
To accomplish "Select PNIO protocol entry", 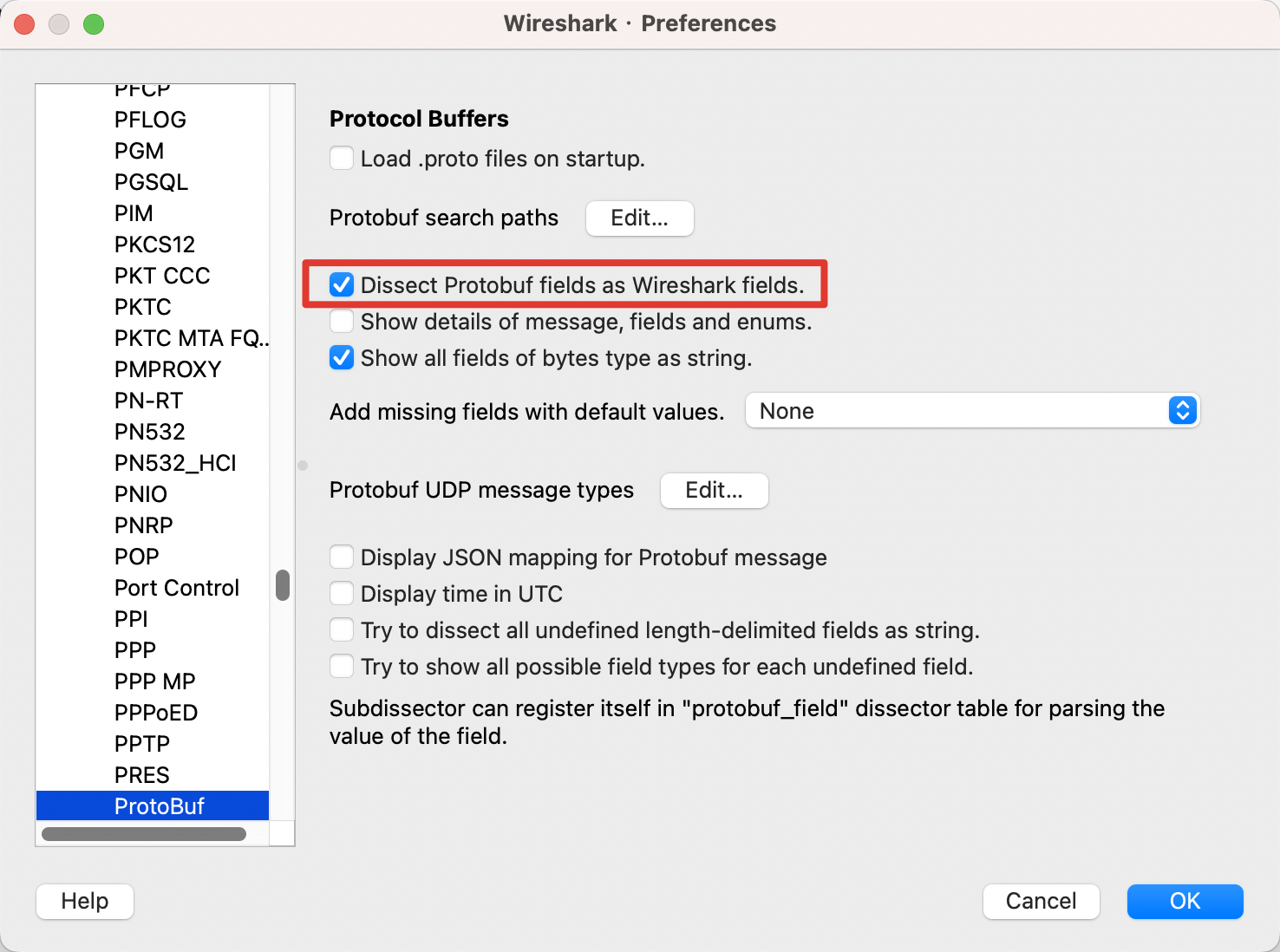I will (153, 494).
